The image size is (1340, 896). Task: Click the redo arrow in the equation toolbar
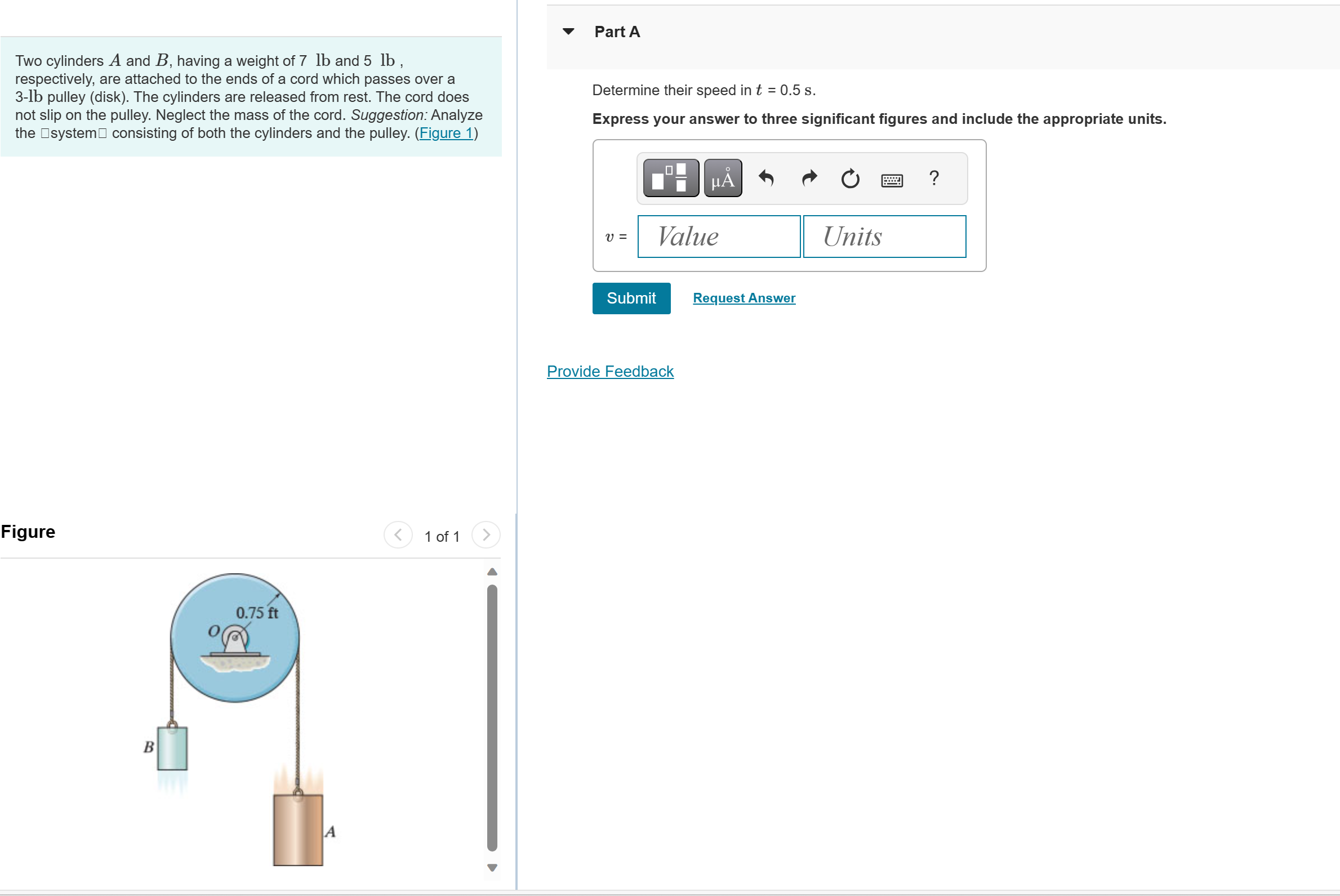tap(808, 179)
